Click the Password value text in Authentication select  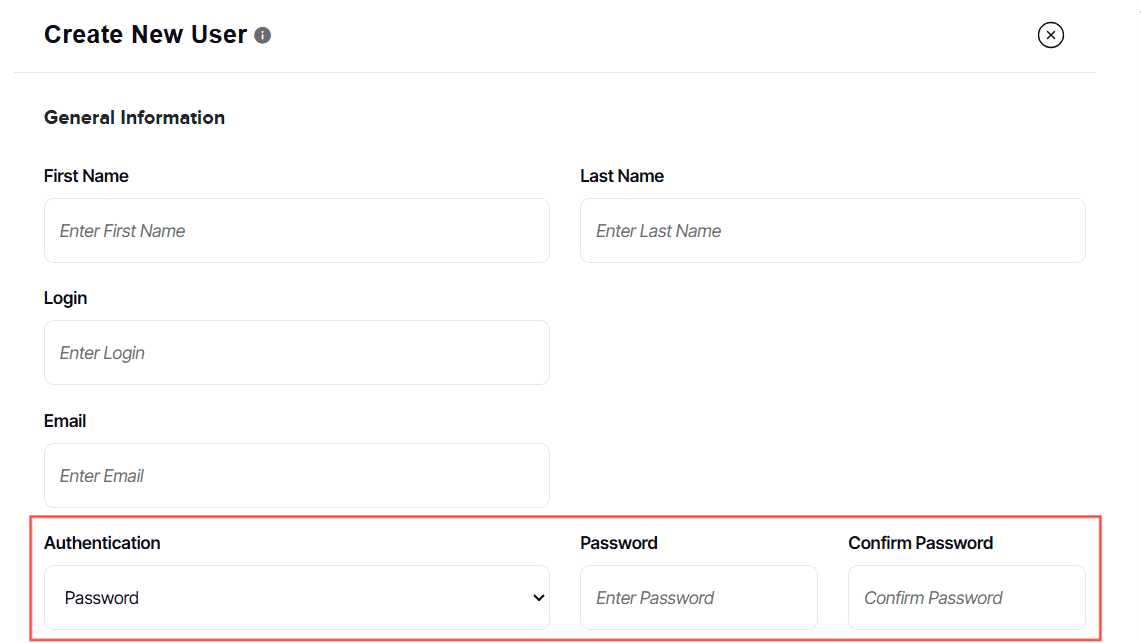pos(102,598)
